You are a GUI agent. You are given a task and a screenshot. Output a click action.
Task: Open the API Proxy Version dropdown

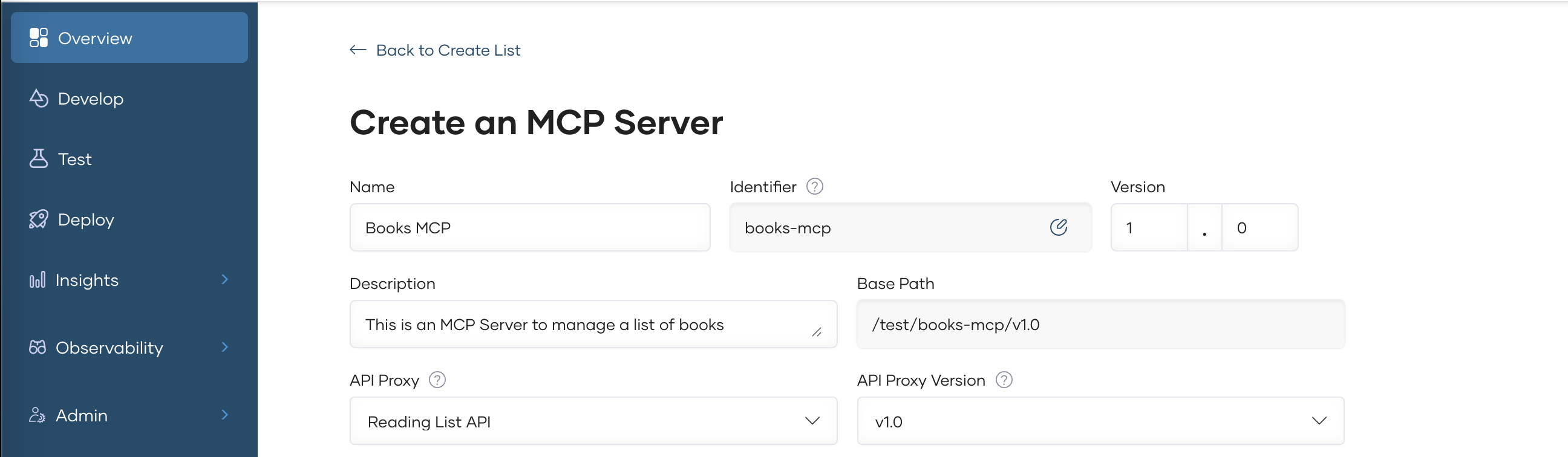(x=1100, y=421)
